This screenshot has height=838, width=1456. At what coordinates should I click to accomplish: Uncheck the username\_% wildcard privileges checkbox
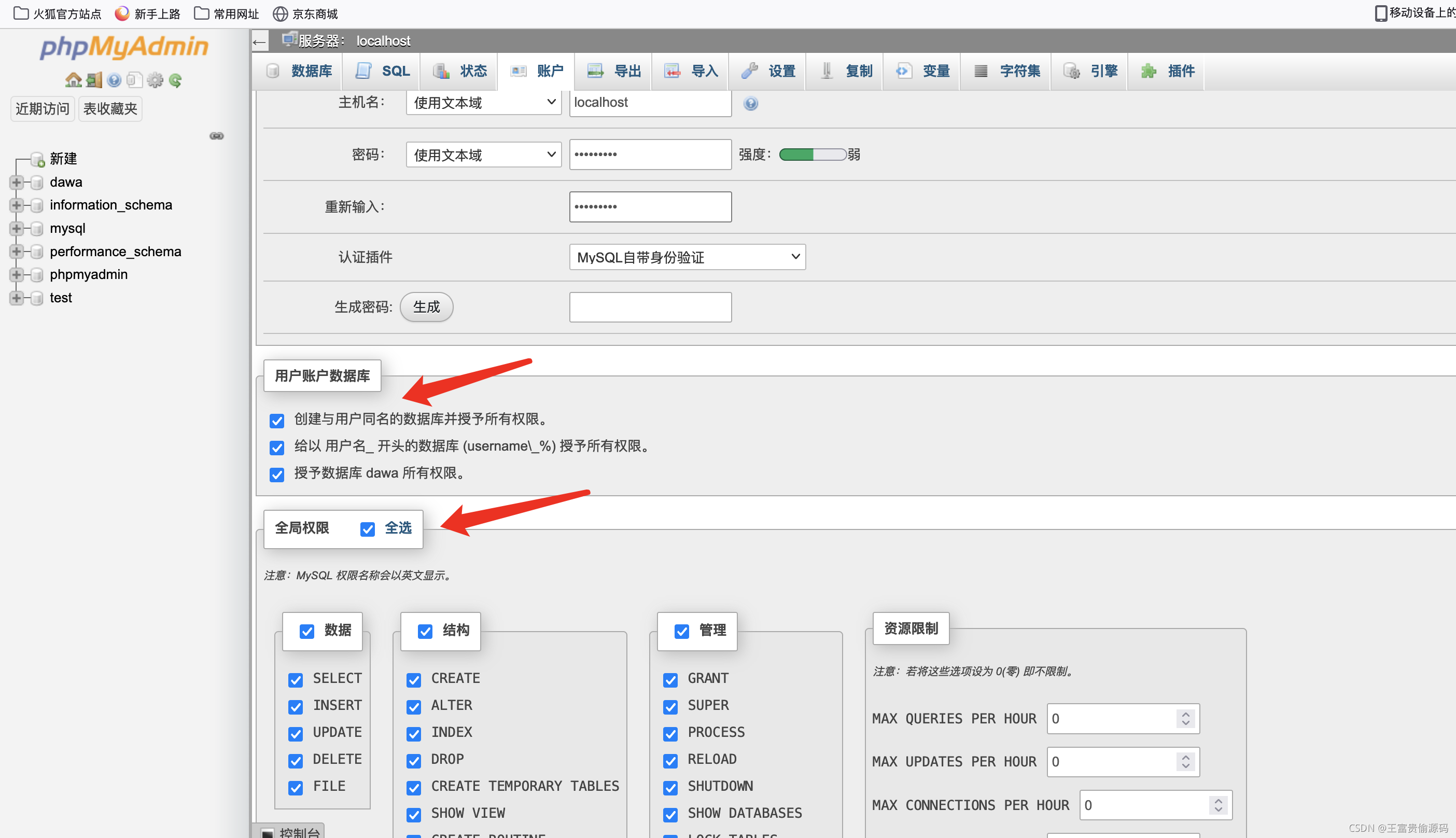point(277,448)
